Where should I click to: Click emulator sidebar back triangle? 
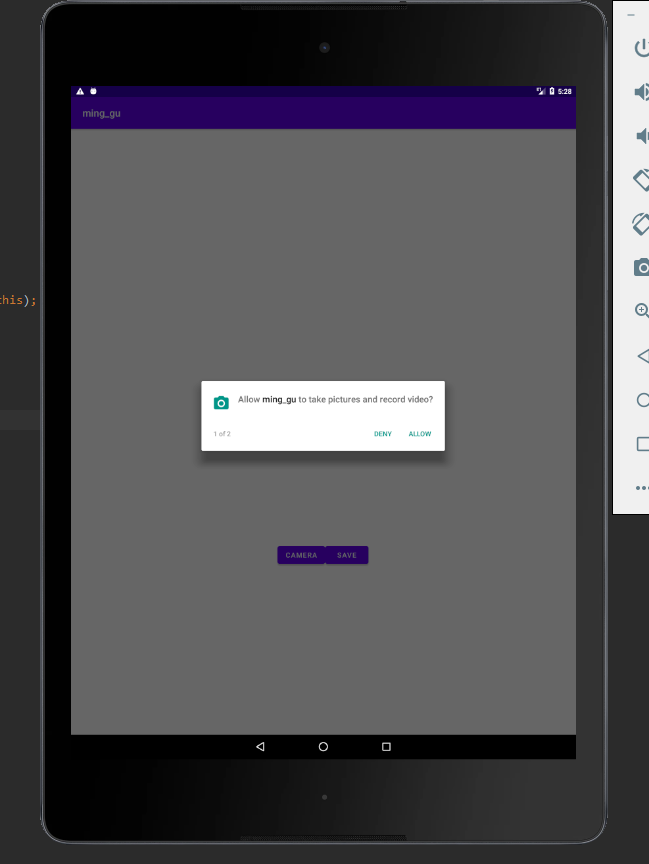coord(643,356)
